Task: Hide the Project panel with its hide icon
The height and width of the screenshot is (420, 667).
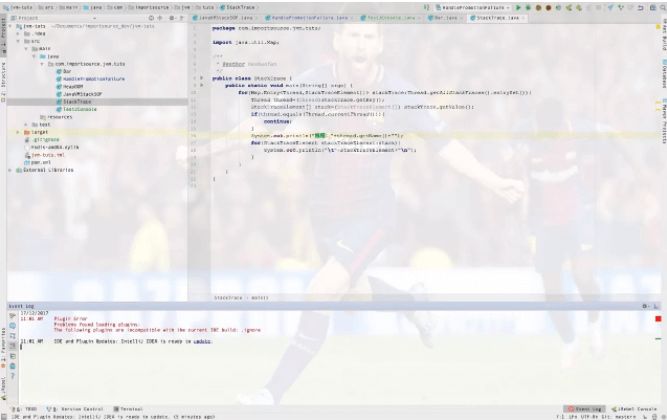Action: (x=182, y=18)
